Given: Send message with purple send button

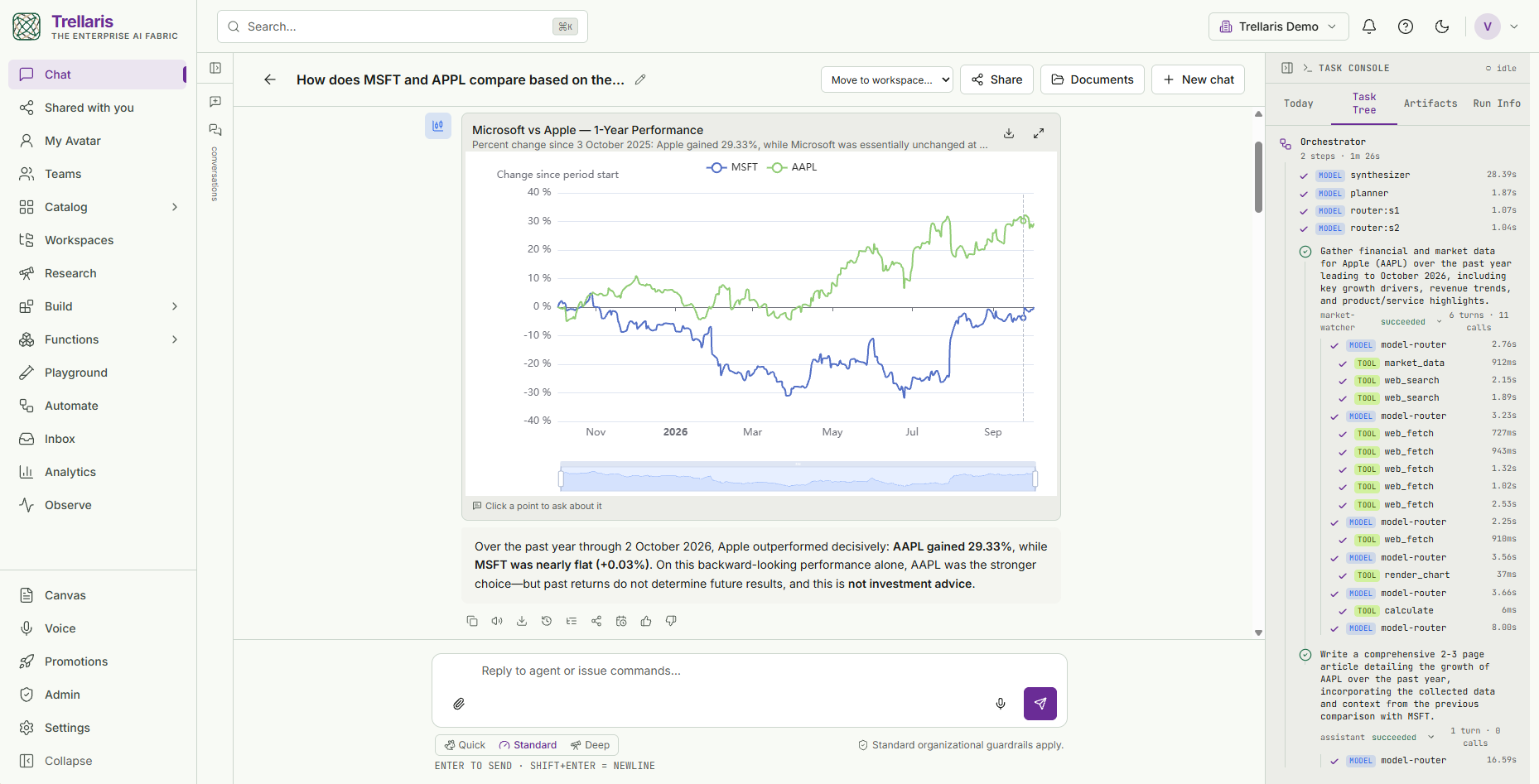Looking at the screenshot, I should pyautogui.click(x=1040, y=704).
